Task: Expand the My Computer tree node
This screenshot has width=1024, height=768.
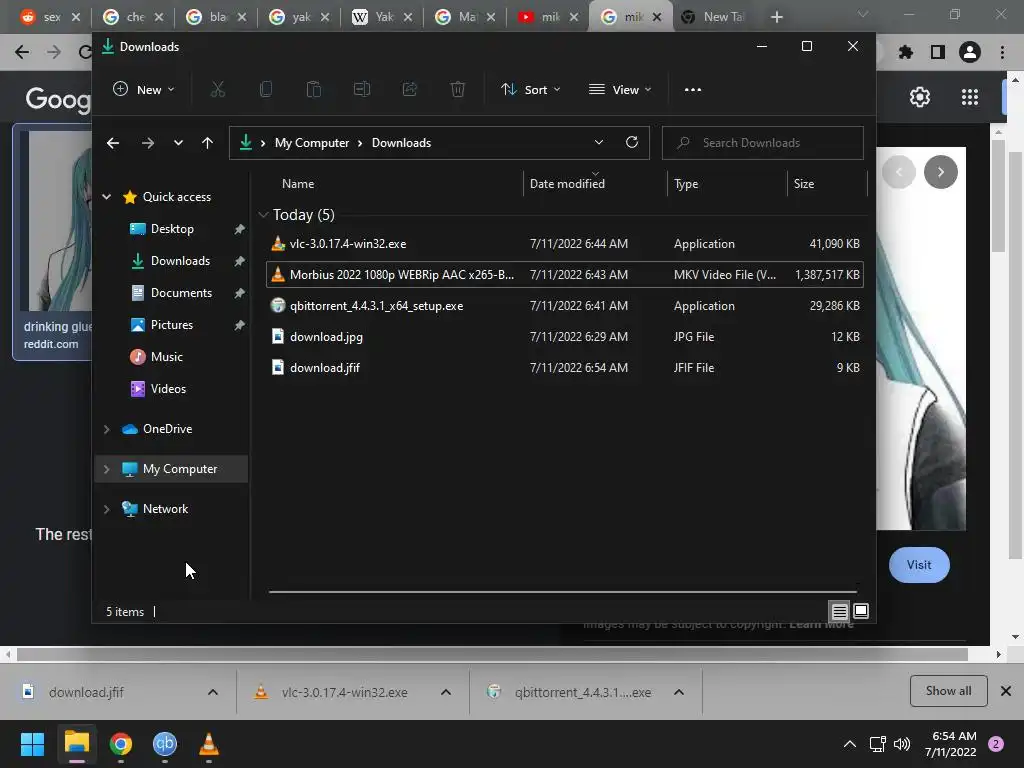Action: pos(106,469)
